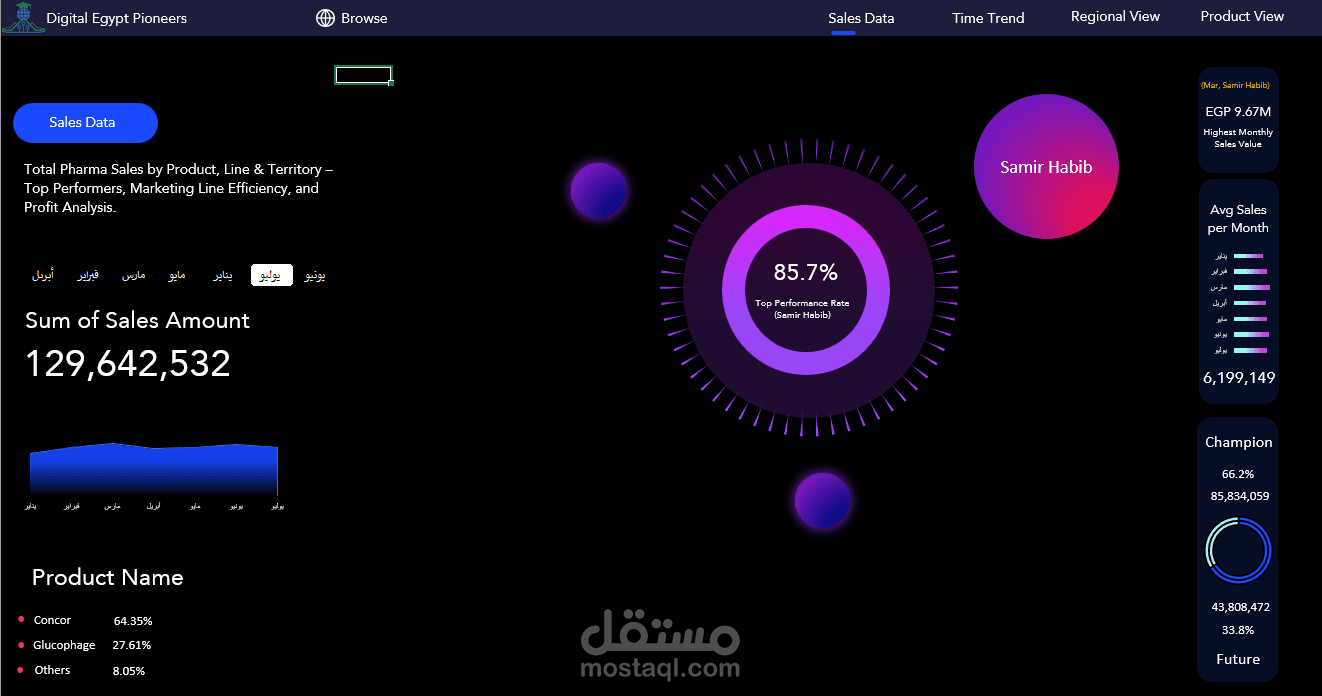The image size is (1322, 696).
Task: Select the highlighted يوليو month button
Action: tap(271, 274)
